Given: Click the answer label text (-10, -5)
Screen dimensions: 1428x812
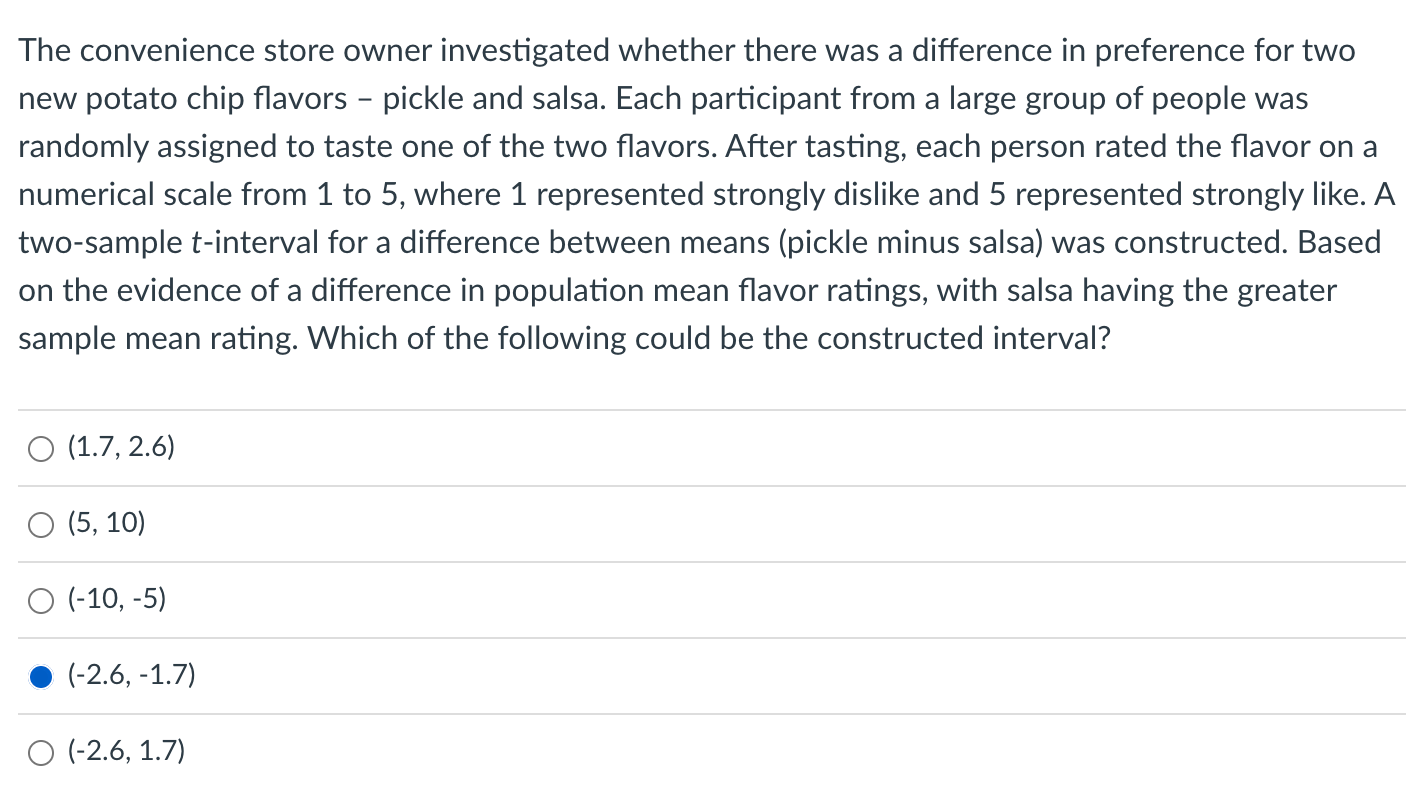Looking at the screenshot, I should (x=116, y=600).
